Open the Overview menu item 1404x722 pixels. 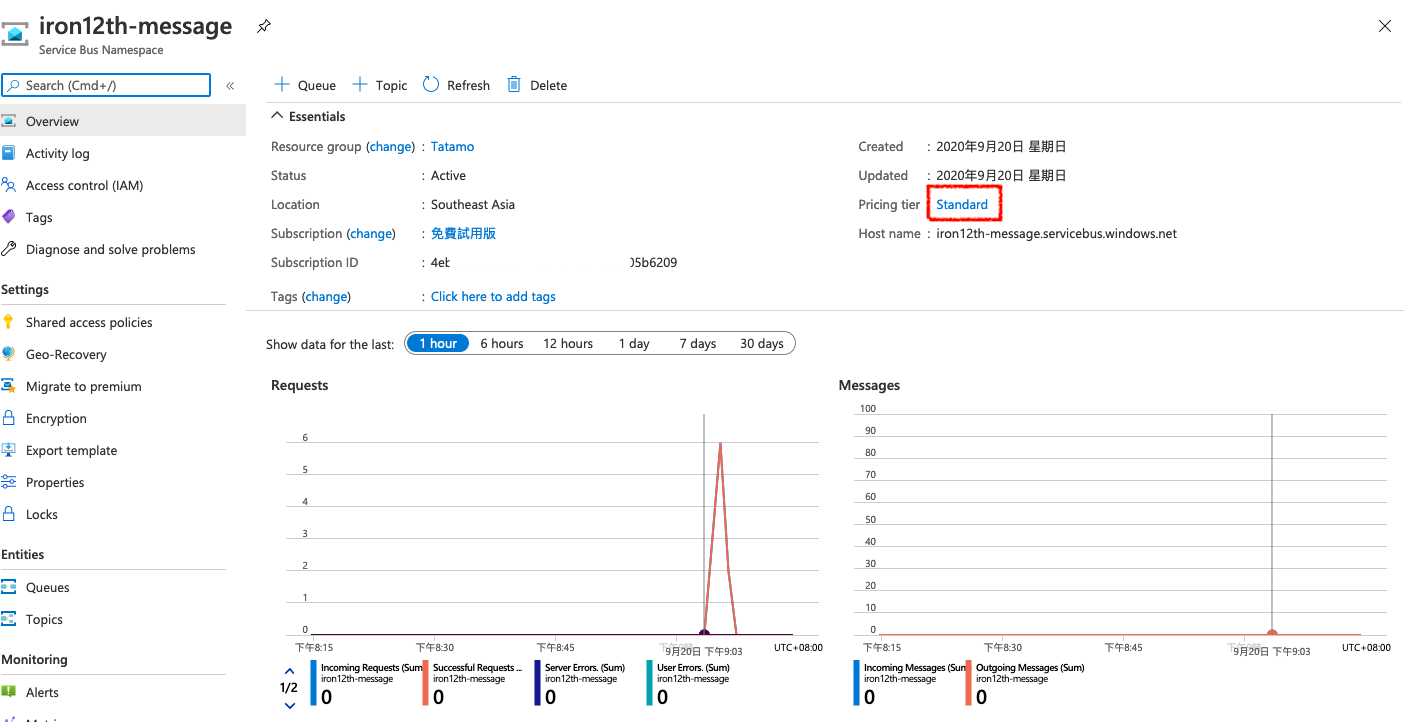click(x=123, y=121)
